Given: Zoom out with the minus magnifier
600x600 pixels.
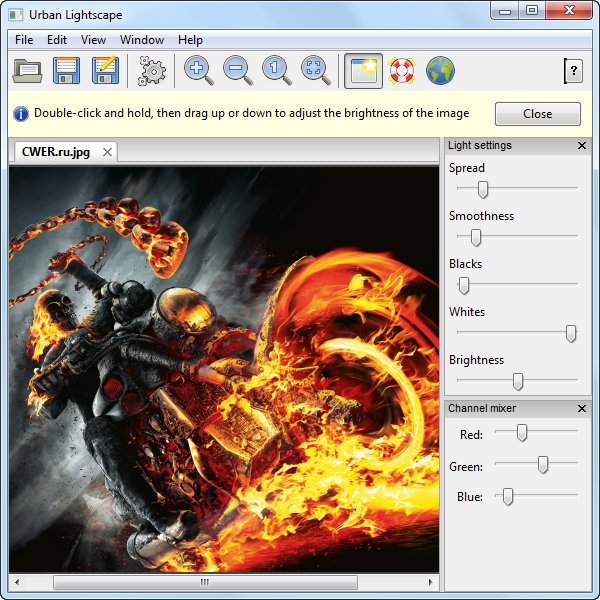Looking at the screenshot, I should click(238, 71).
